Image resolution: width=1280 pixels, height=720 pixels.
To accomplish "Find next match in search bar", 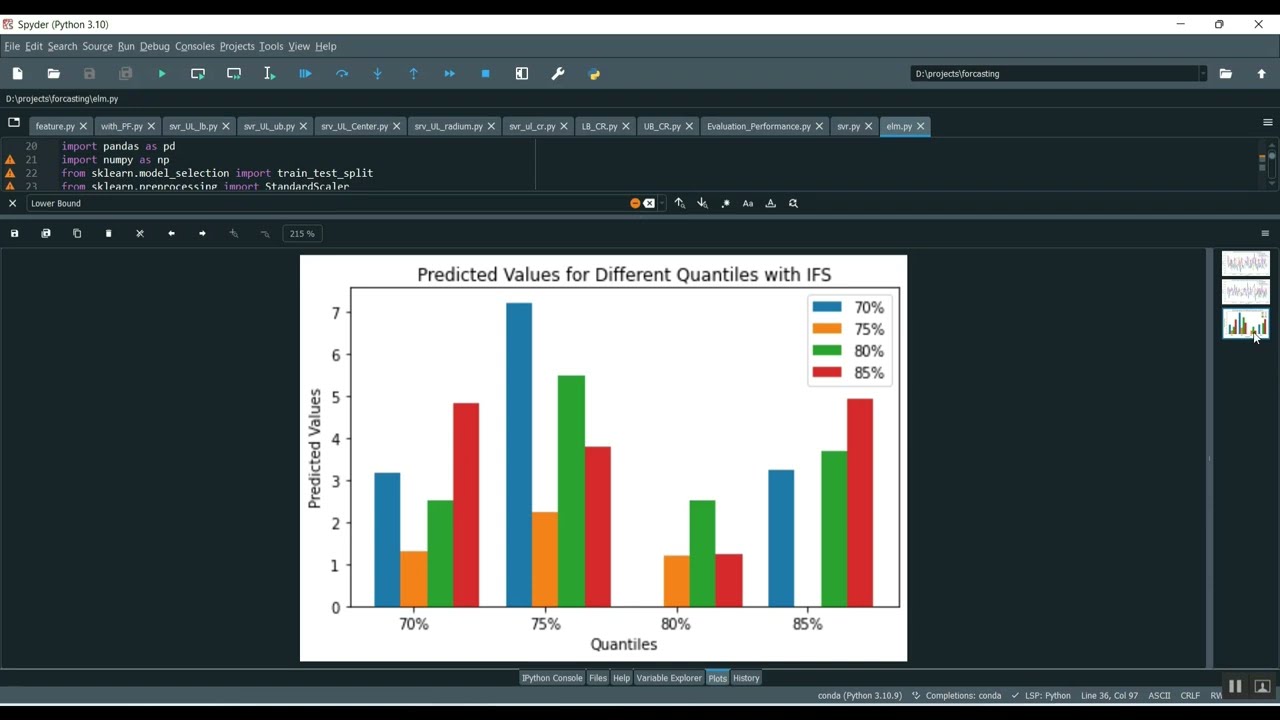I will pyautogui.click(x=703, y=203).
